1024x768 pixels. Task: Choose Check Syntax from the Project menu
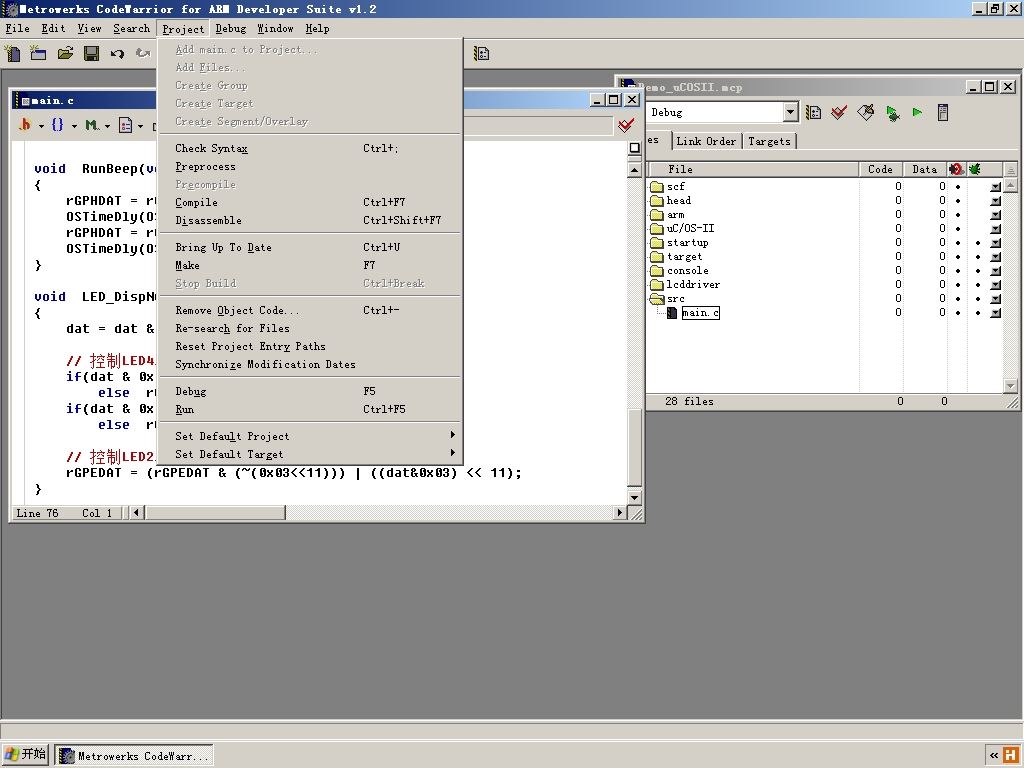click(310, 148)
